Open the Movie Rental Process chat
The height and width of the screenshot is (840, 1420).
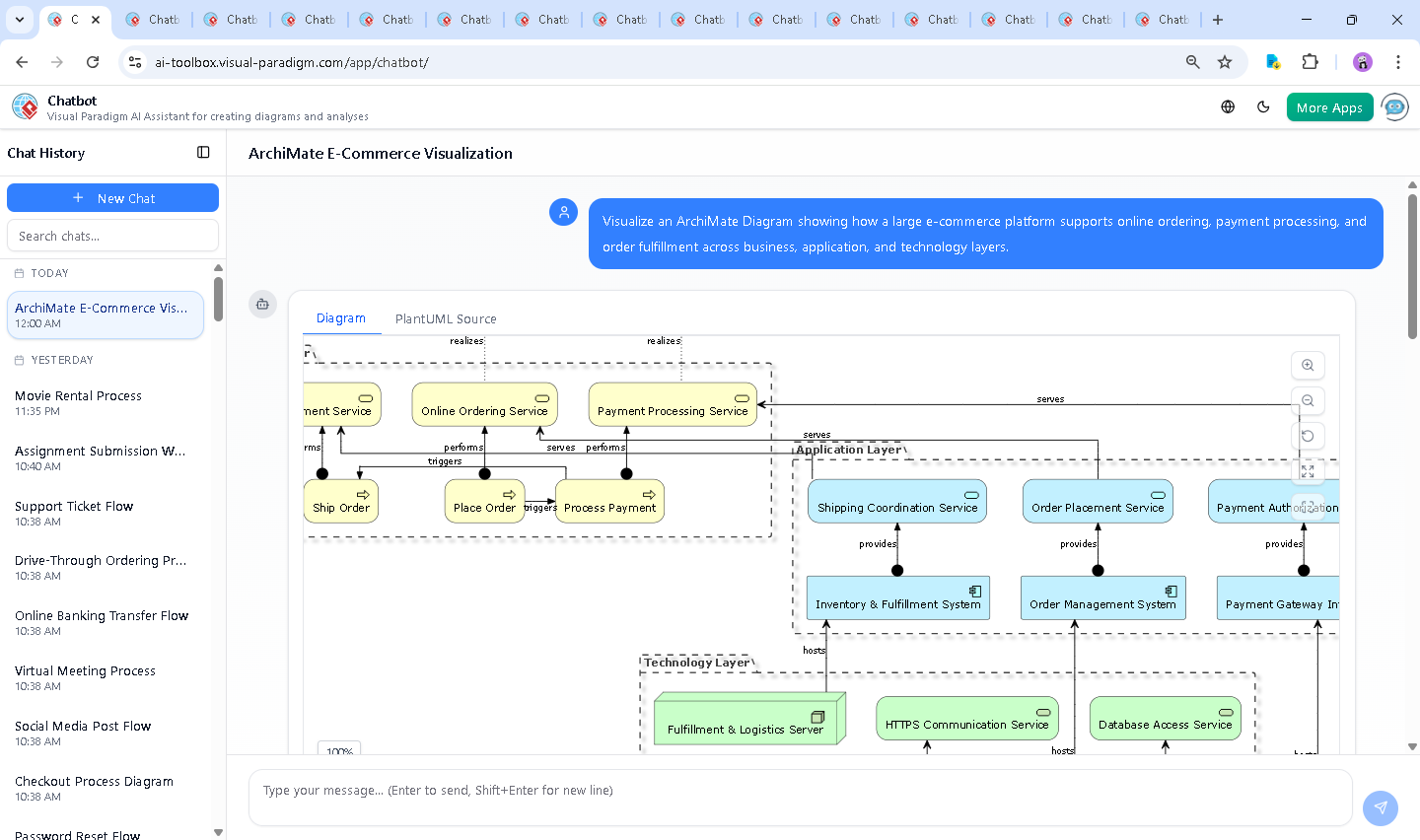[79, 402]
